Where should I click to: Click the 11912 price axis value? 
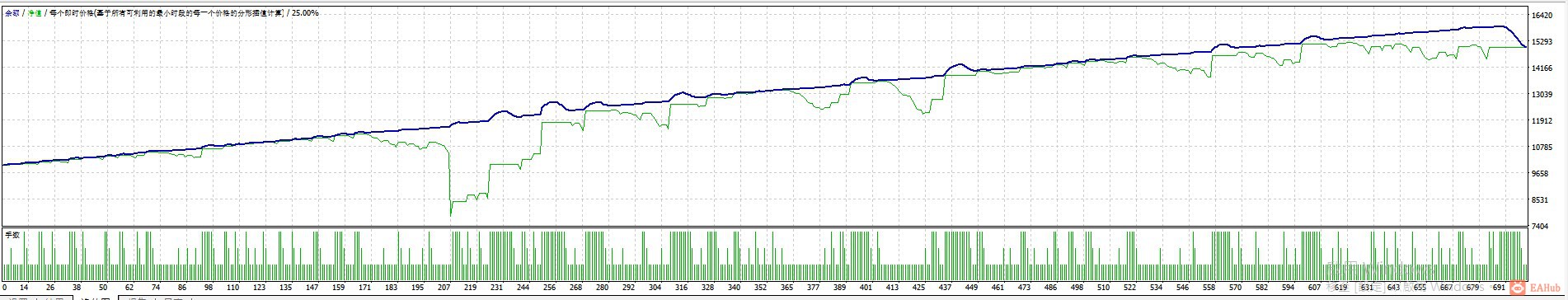(x=1542, y=120)
